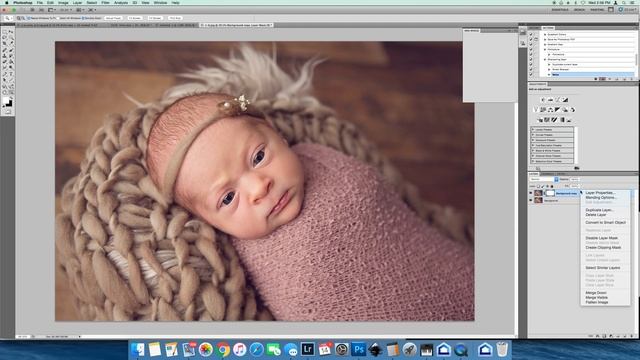Expand Selective Color Presets list

533,161
